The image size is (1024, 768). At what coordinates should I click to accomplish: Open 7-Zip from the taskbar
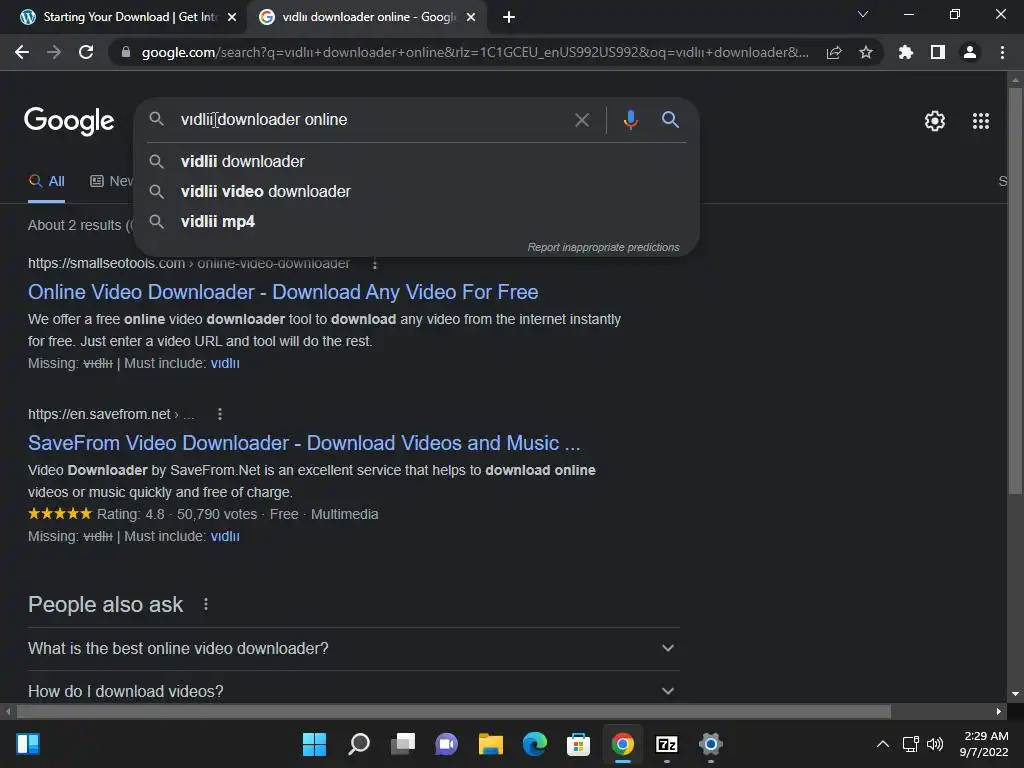[x=666, y=744]
